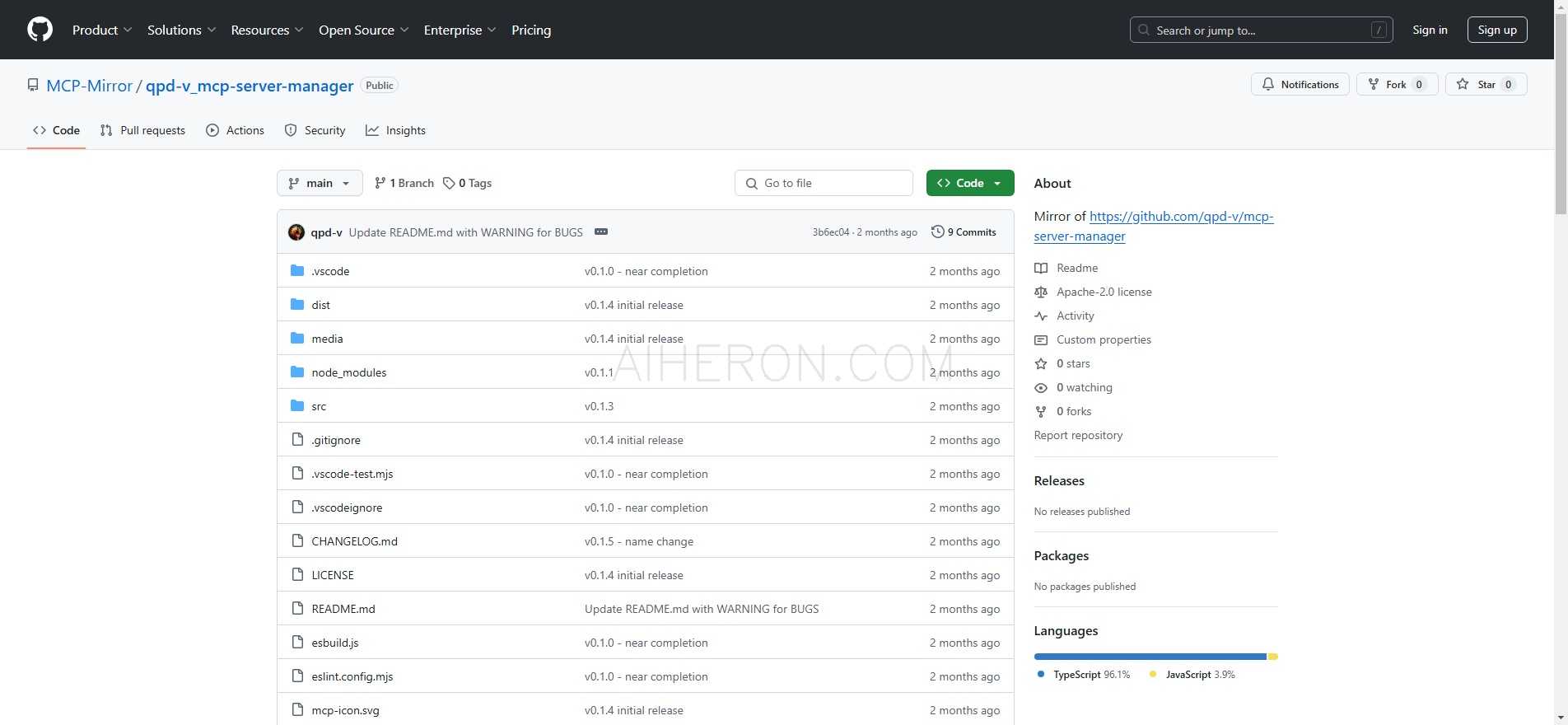Click the TypeScript 96.1% legend entry
The height and width of the screenshot is (725, 1568).
(1084, 675)
